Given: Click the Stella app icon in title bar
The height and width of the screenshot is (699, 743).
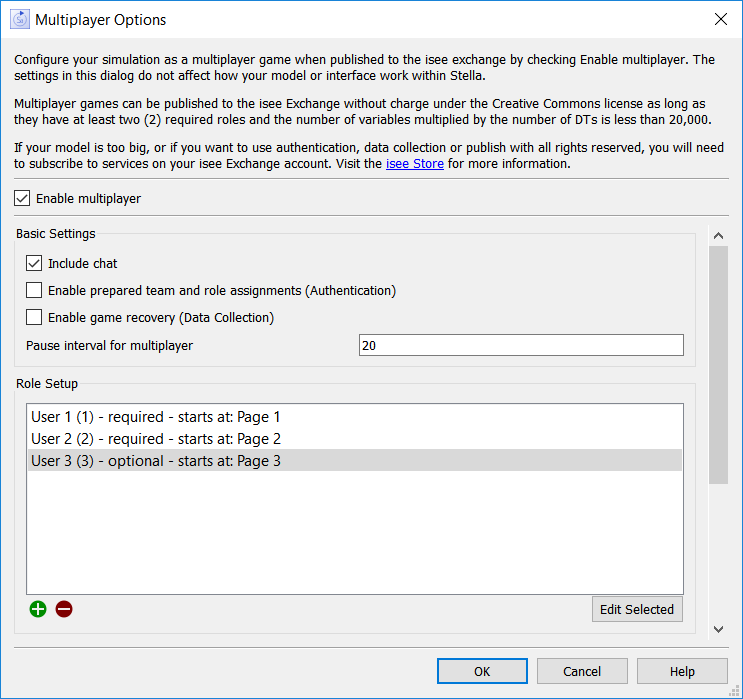Looking at the screenshot, I should click(20, 19).
